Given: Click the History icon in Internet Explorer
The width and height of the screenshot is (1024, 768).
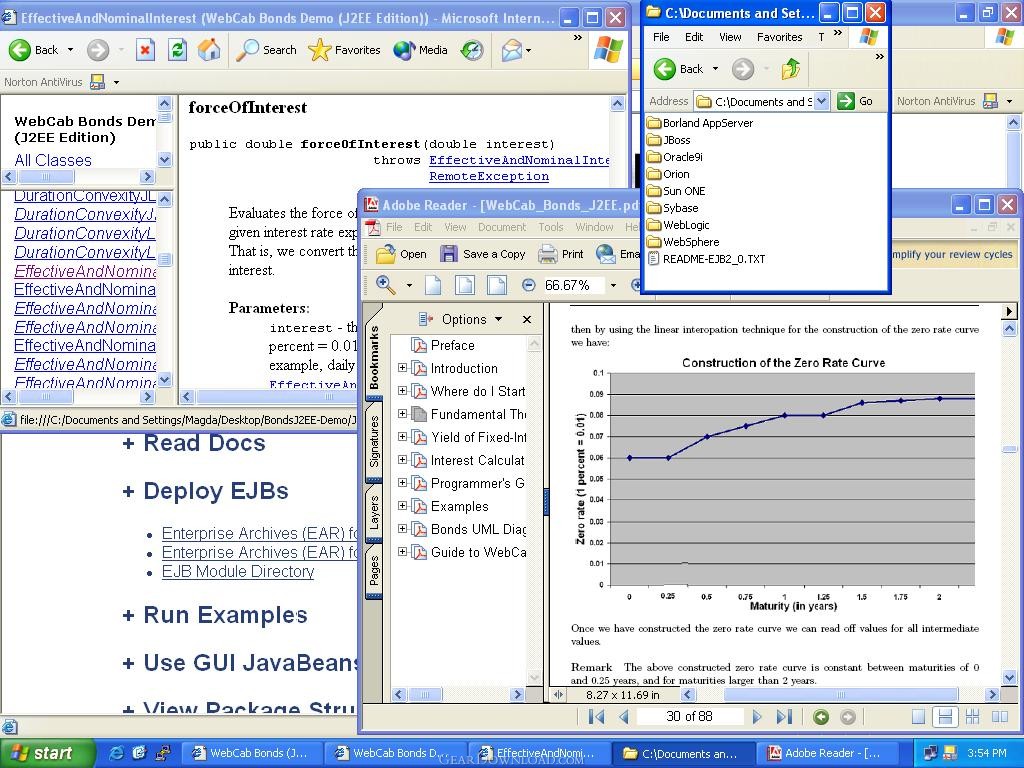Looking at the screenshot, I should point(472,50).
